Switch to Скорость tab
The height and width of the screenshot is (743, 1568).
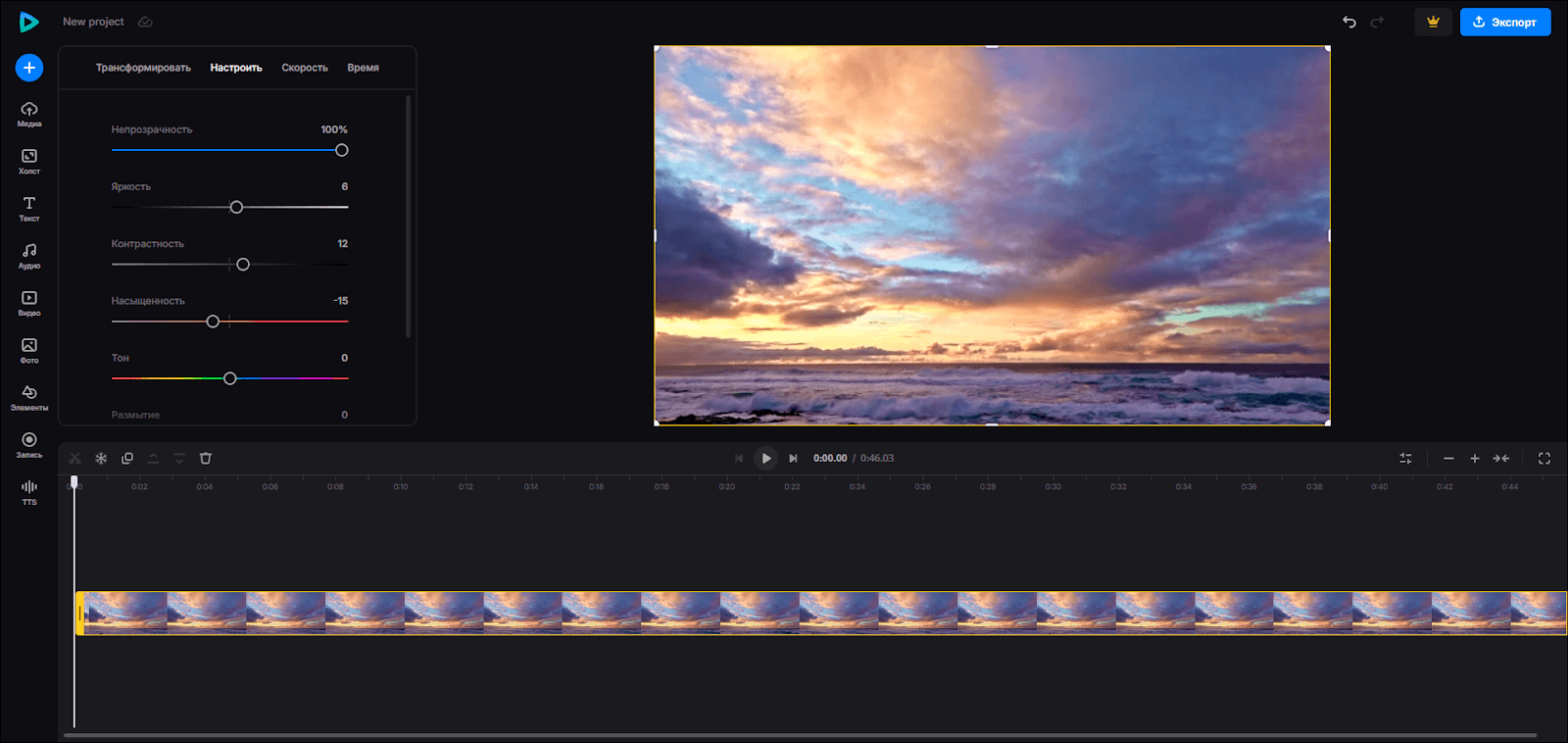click(x=305, y=68)
